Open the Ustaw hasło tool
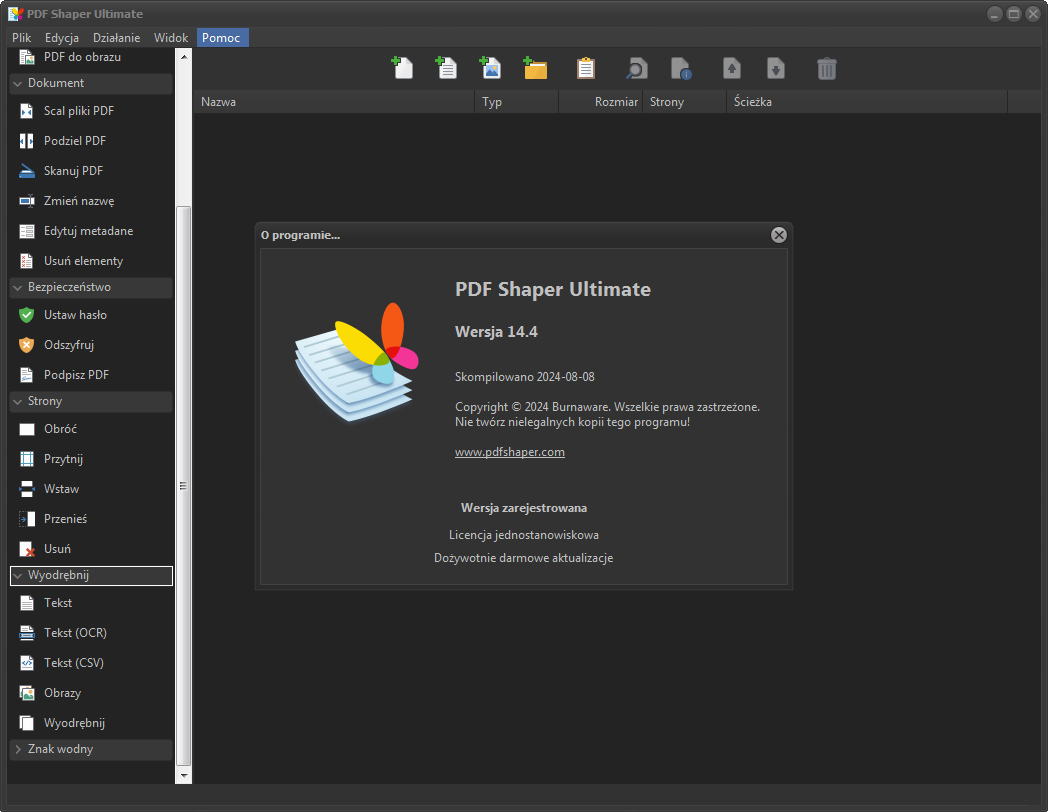 (92, 315)
